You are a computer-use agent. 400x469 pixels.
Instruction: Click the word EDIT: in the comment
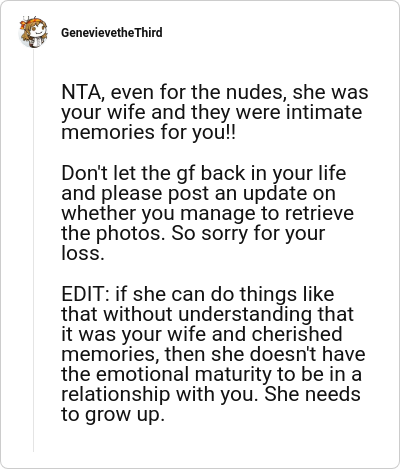point(86,294)
